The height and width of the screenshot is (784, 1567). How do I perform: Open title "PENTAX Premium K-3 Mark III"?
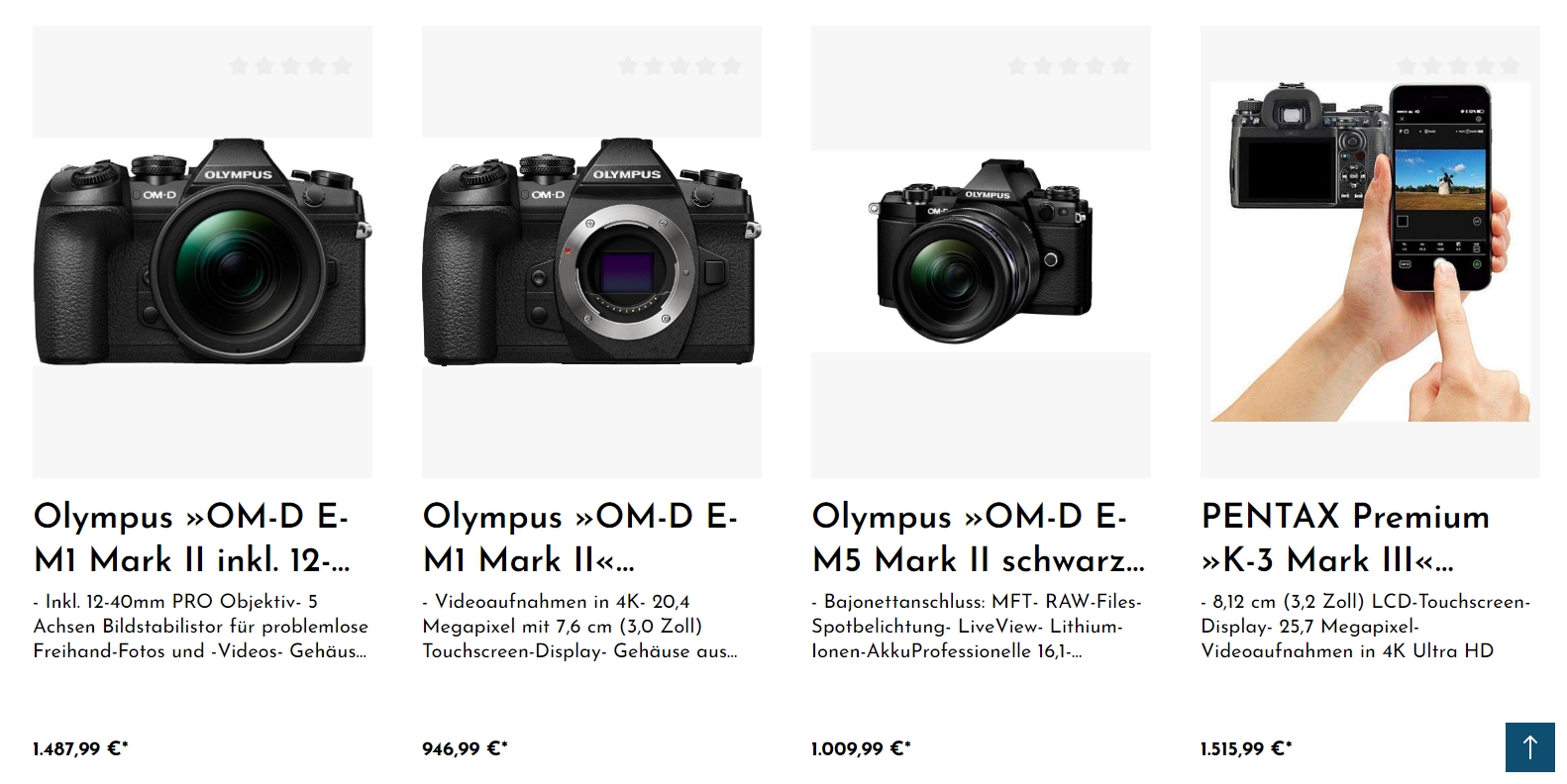tap(1345, 539)
